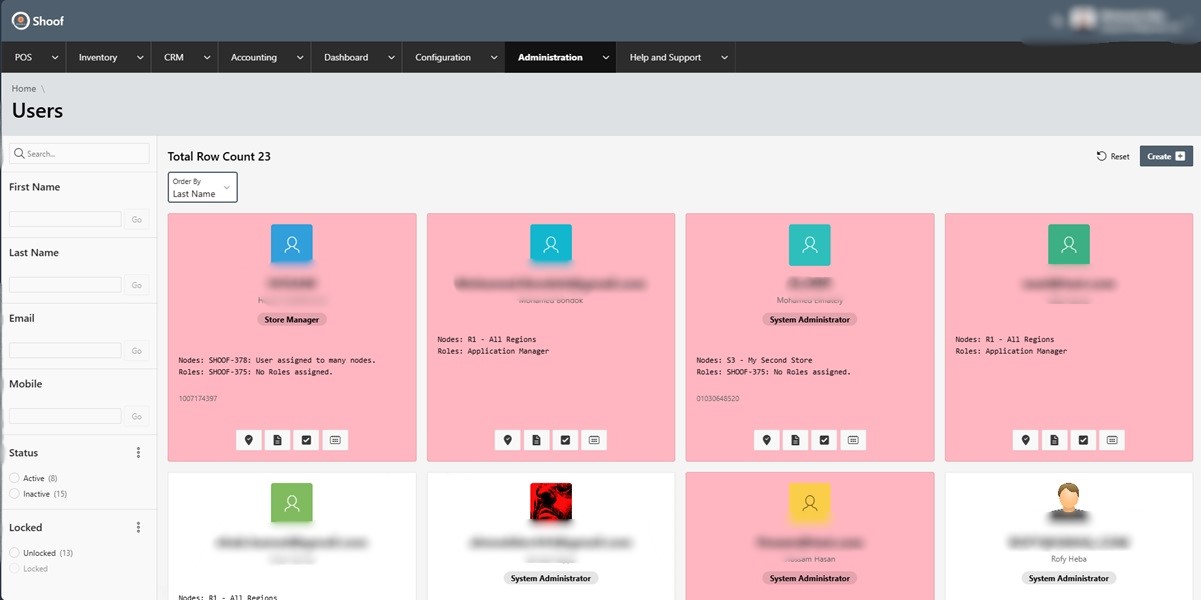This screenshot has width=1201, height=600.
Task: Click the Shoof logo
Action: (38, 20)
